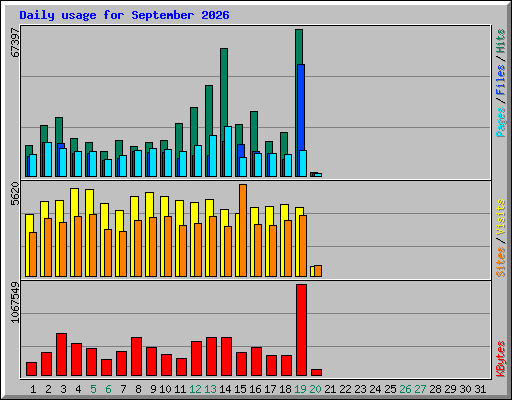Select the red KBytes bar for day 14
The width and height of the screenshot is (512, 400).
click(226, 356)
